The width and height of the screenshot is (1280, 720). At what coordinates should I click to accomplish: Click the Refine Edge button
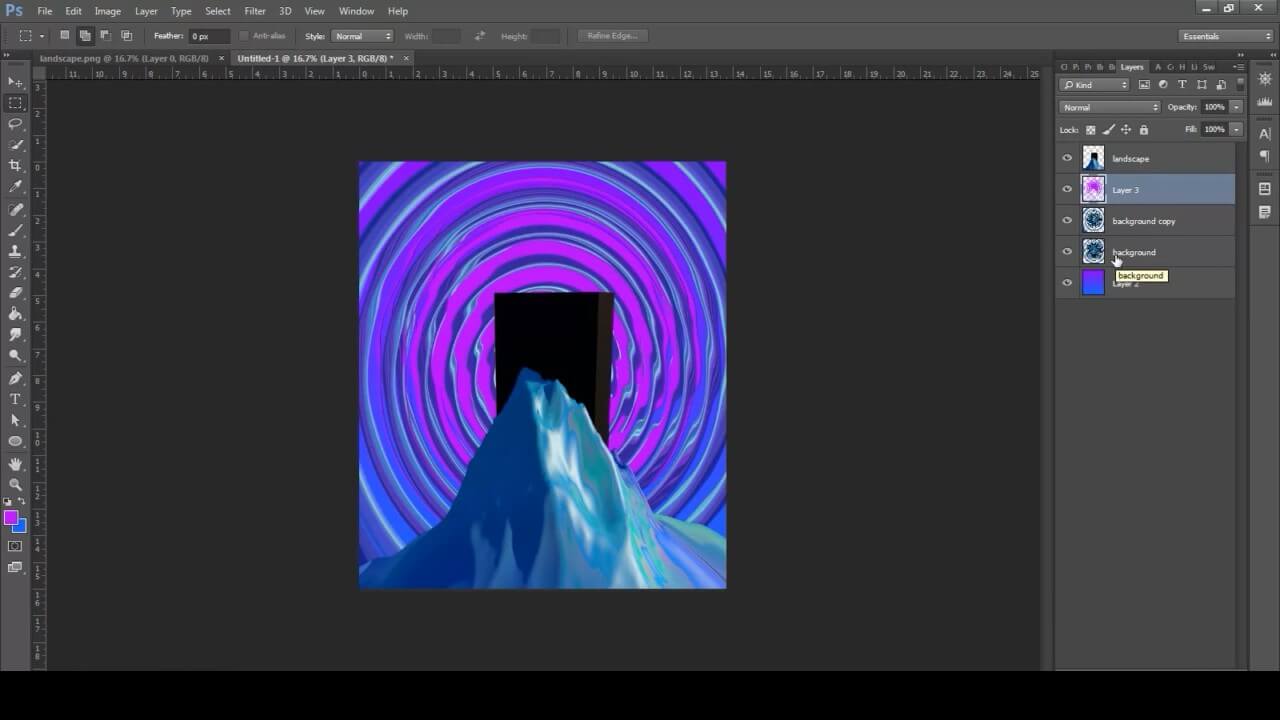pos(612,36)
